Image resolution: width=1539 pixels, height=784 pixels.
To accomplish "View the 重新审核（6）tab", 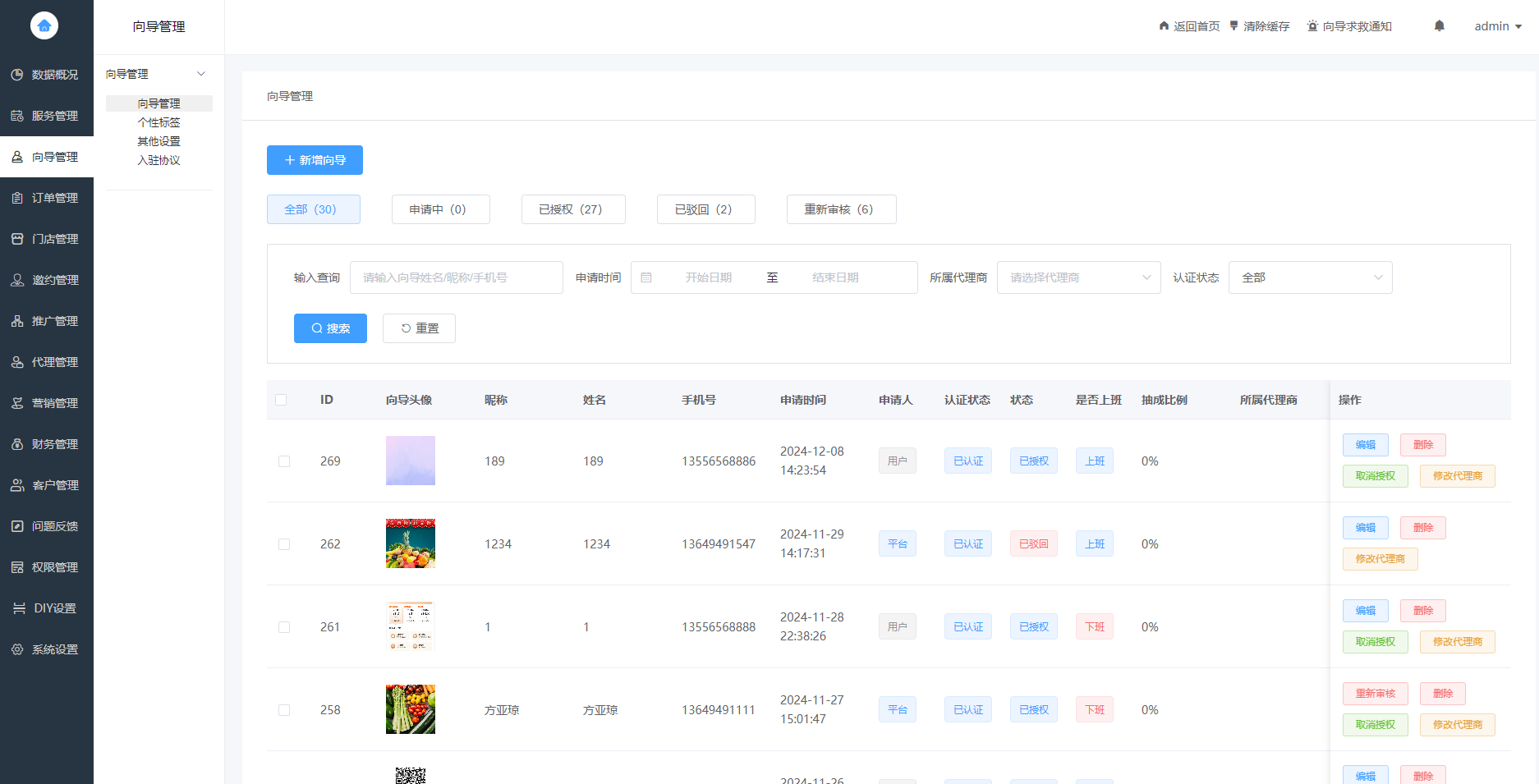I will 841,209.
